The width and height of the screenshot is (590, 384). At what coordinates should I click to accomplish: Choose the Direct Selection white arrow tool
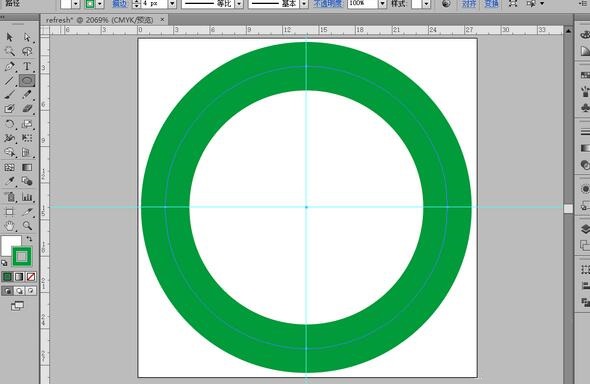[27, 37]
